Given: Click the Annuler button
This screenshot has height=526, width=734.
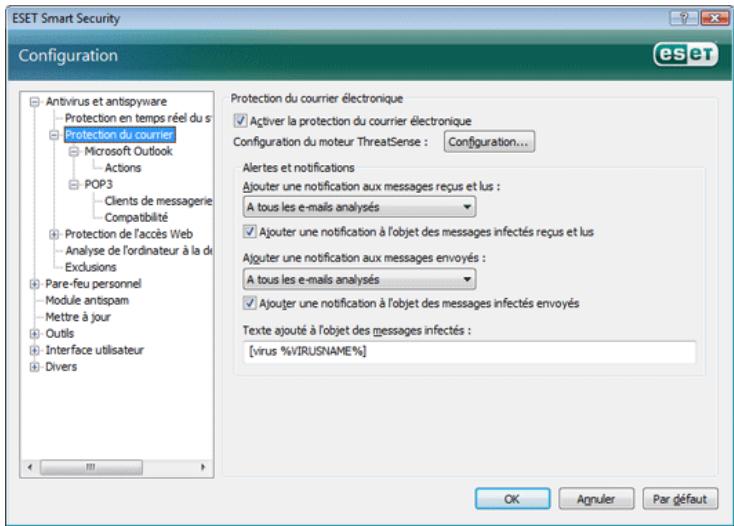Looking at the screenshot, I should [x=596, y=499].
